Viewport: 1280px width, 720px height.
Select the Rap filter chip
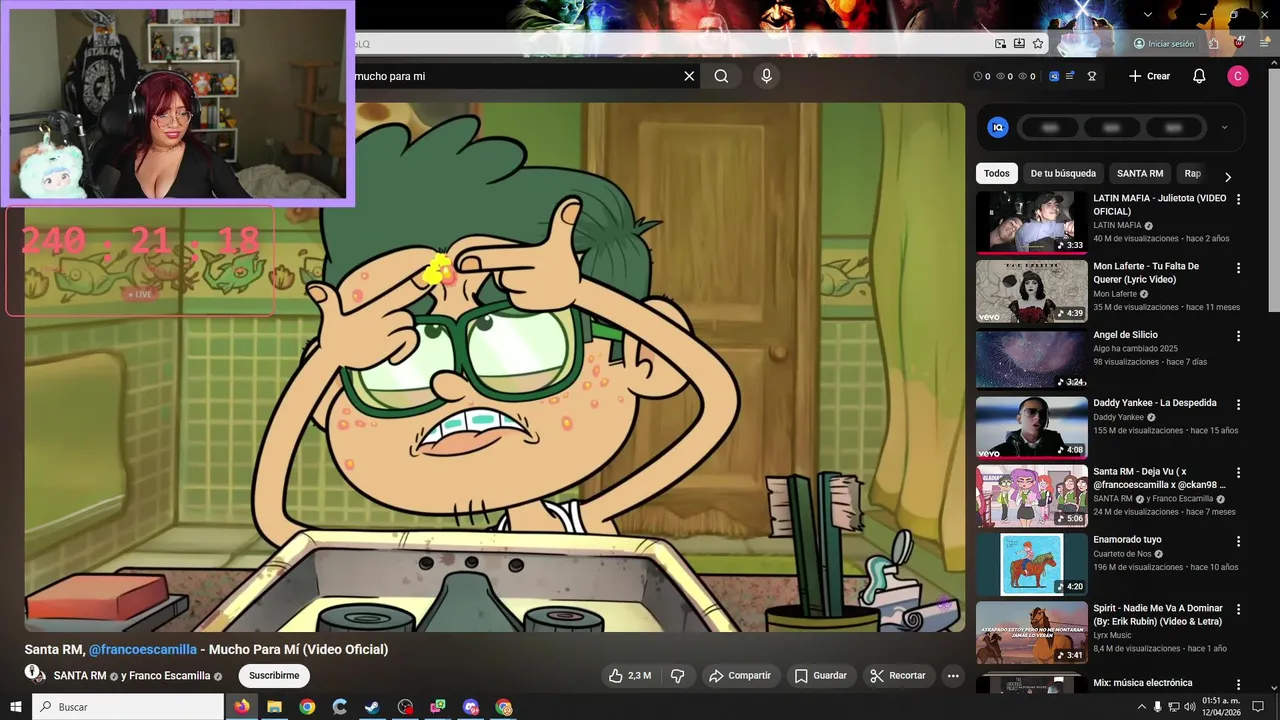pyautogui.click(x=1192, y=173)
